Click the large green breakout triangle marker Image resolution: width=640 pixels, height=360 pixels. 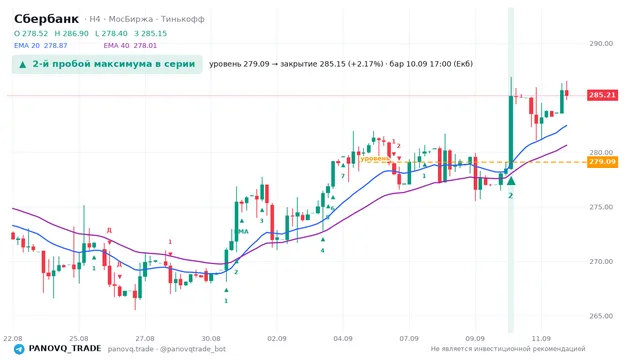tap(511, 180)
